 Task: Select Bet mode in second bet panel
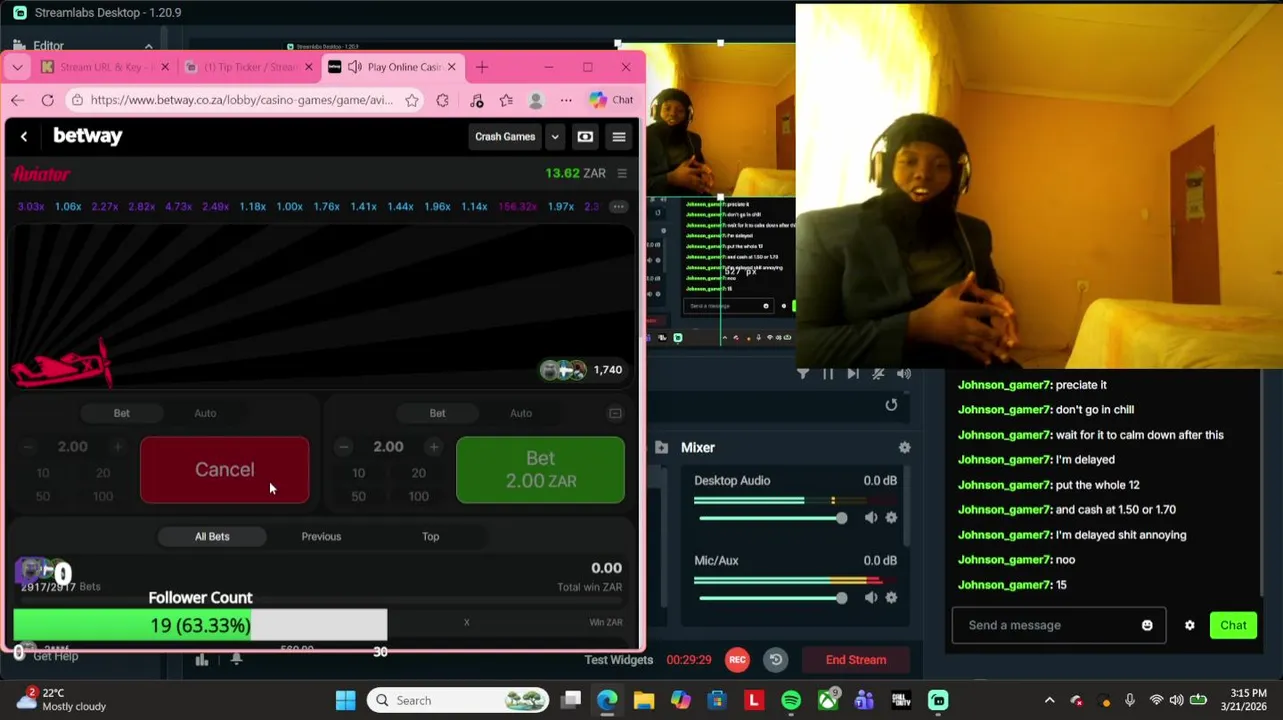pos(437,413)
